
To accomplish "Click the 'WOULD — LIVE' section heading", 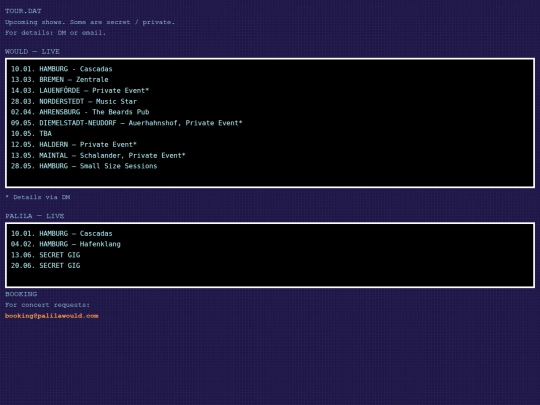I will [32, 52].
